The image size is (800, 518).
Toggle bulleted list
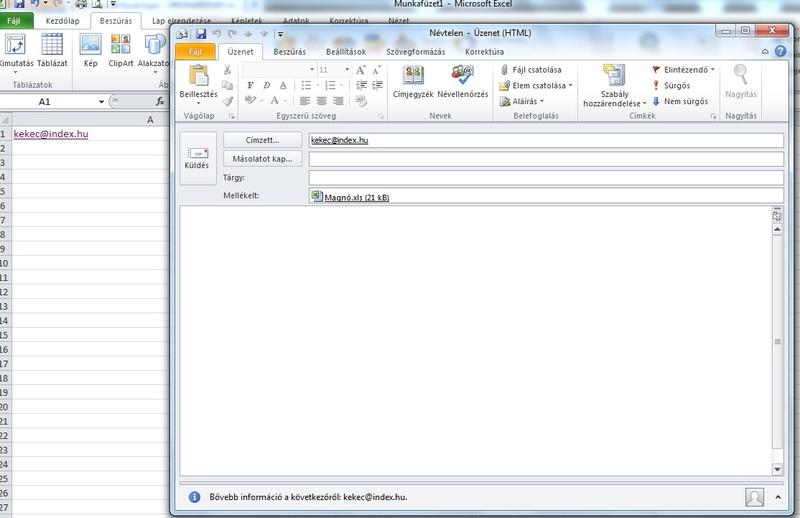[x=306, y=85]
